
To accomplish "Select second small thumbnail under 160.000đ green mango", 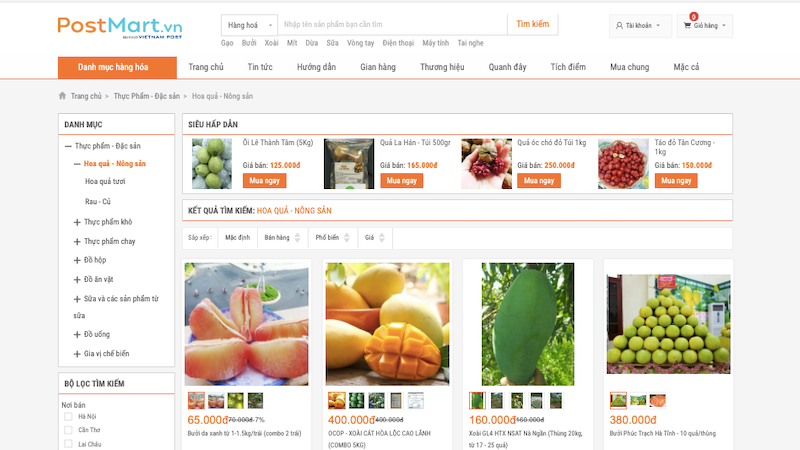I will [497, 401].
